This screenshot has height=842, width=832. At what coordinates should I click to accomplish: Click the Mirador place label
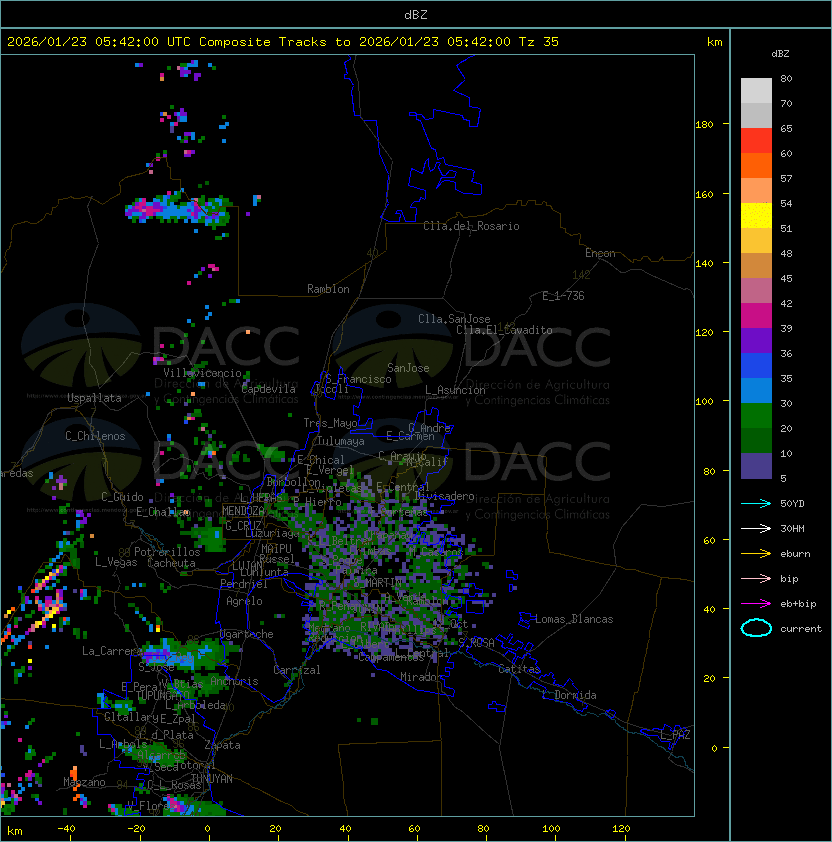pyautogui.click(x=421, y=677)
